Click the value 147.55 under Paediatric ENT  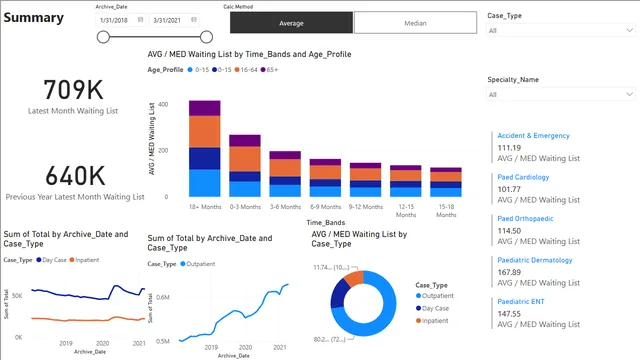coord(509,314)
